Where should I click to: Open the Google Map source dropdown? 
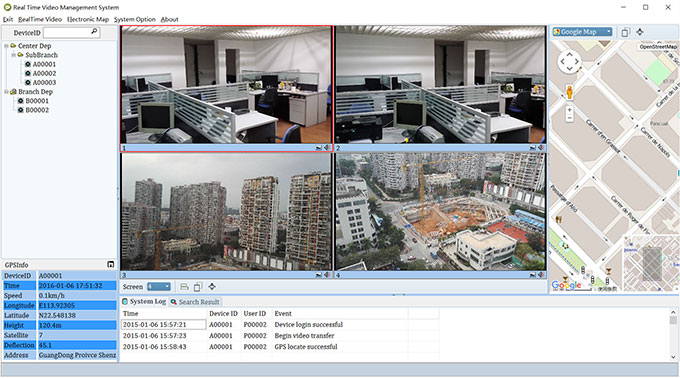point(582,32)
